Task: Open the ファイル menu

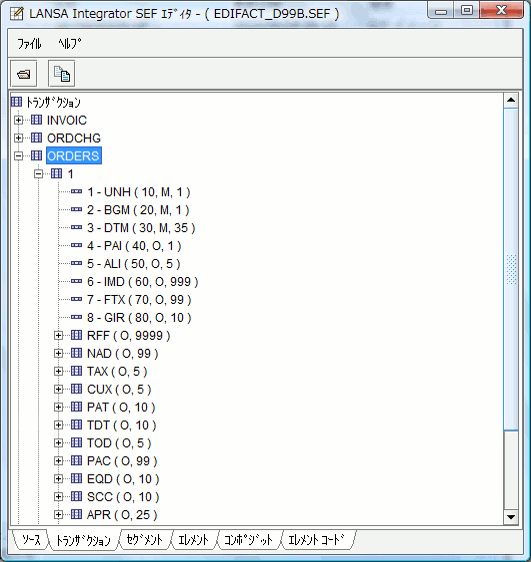Action: coord(29,44)
